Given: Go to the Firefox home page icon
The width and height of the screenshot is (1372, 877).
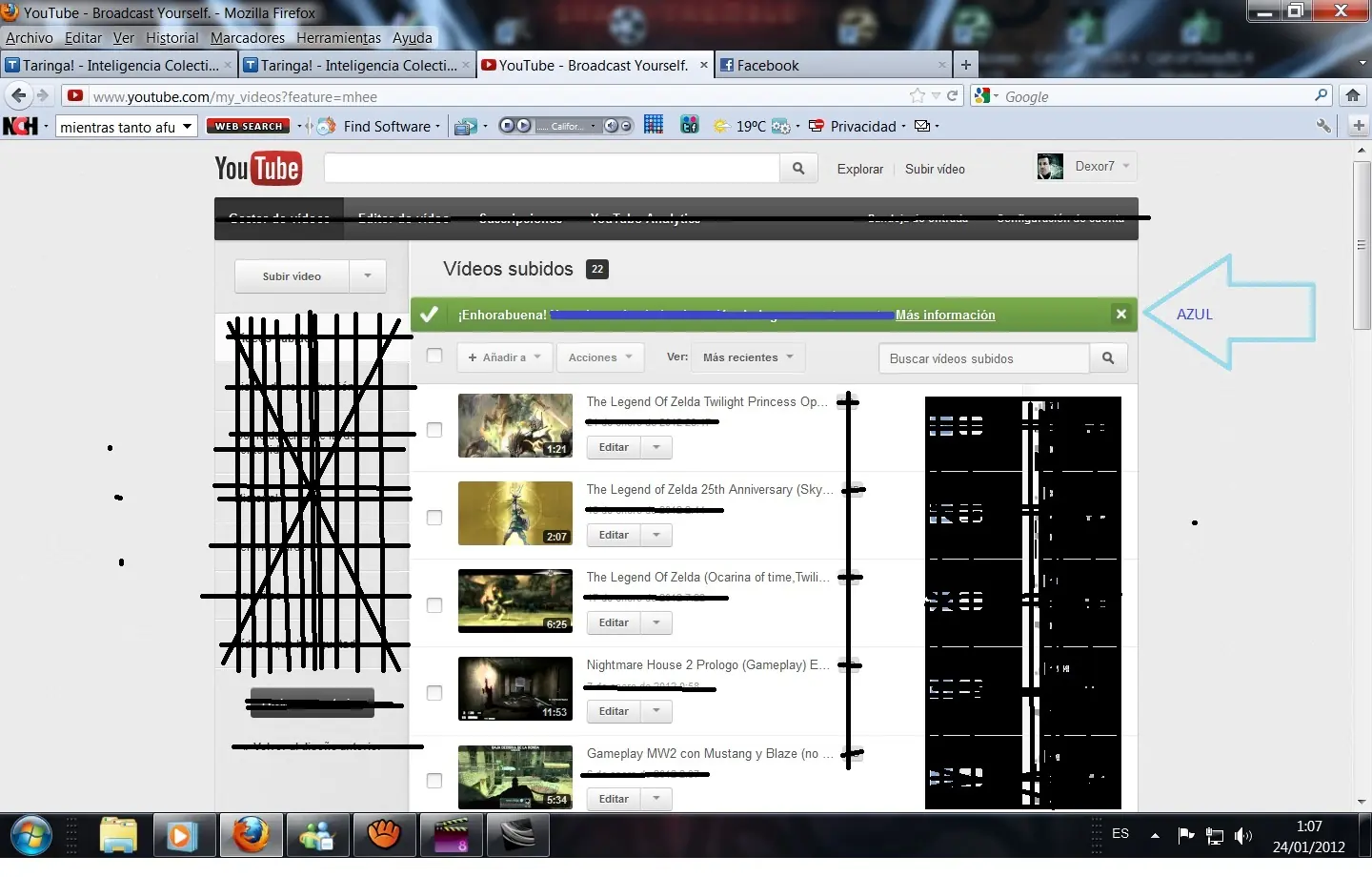Looking at the screenshot, I should pos(1353,95).
